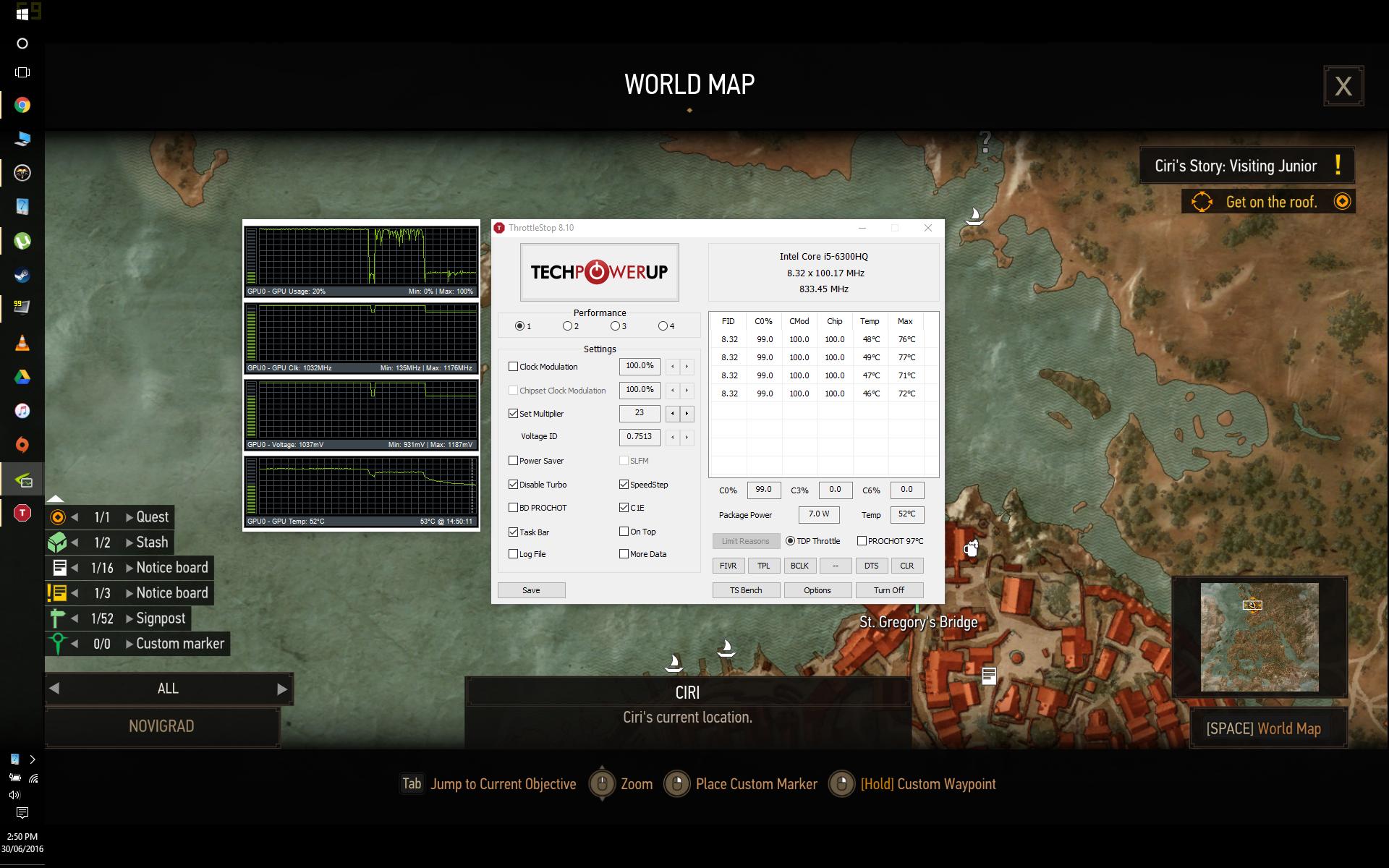Image resolution: width=1389 pixels, height=868 pixels.
Task: Click the Chrome icon in taskbar
Action: click(x=22, y=106)
